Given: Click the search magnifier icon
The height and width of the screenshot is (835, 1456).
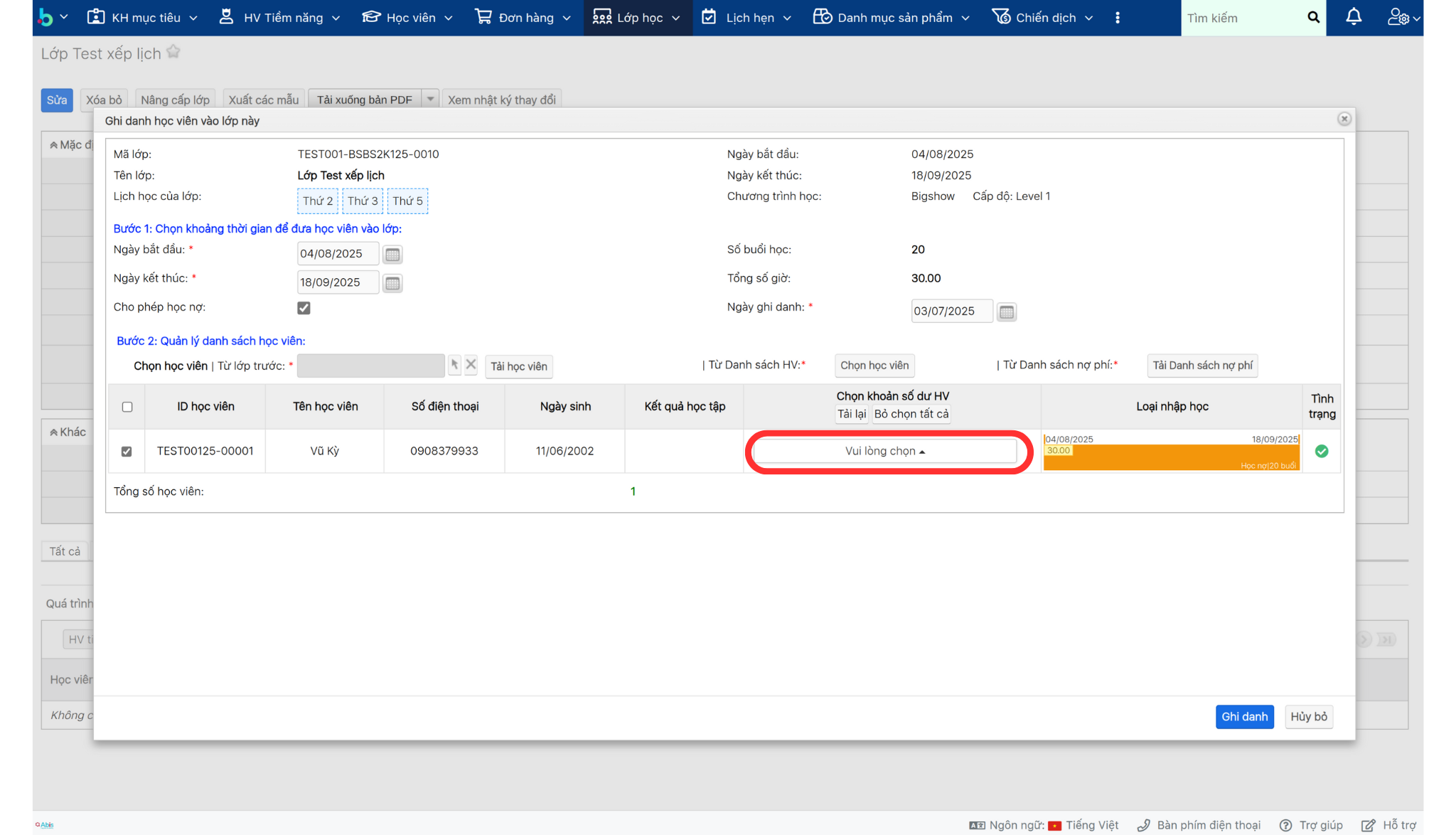Looking at the screenshot, I should point(1313,17).
